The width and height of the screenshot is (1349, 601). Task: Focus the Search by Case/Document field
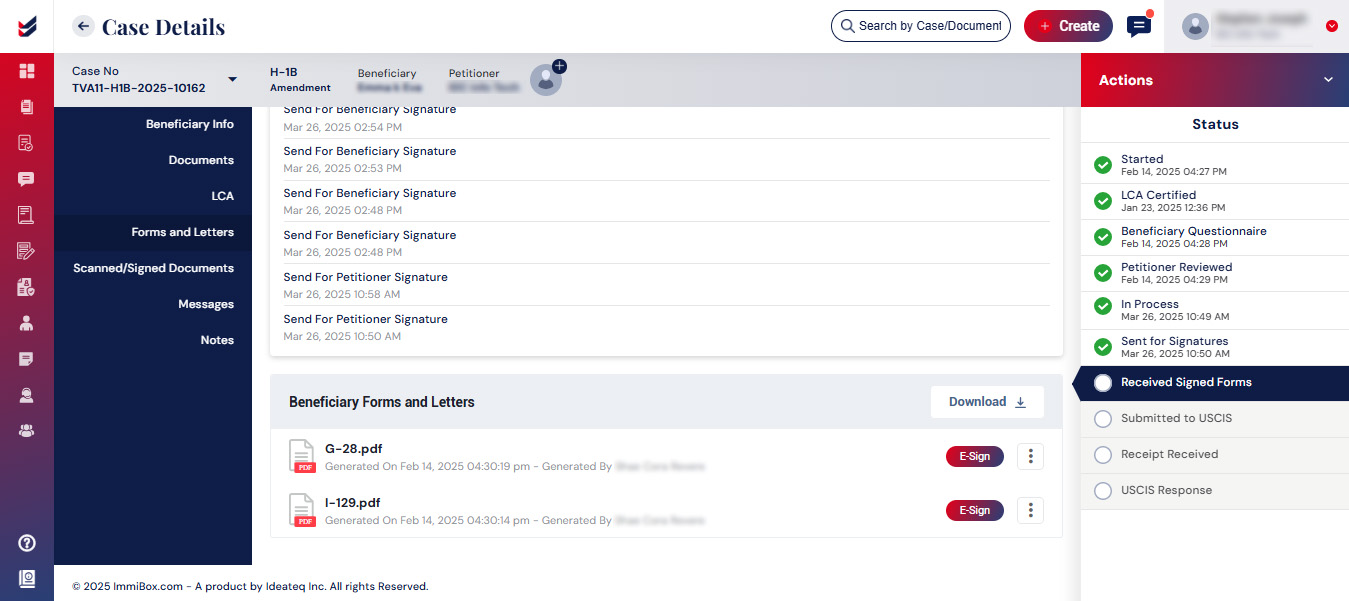[x=921, y=26]
